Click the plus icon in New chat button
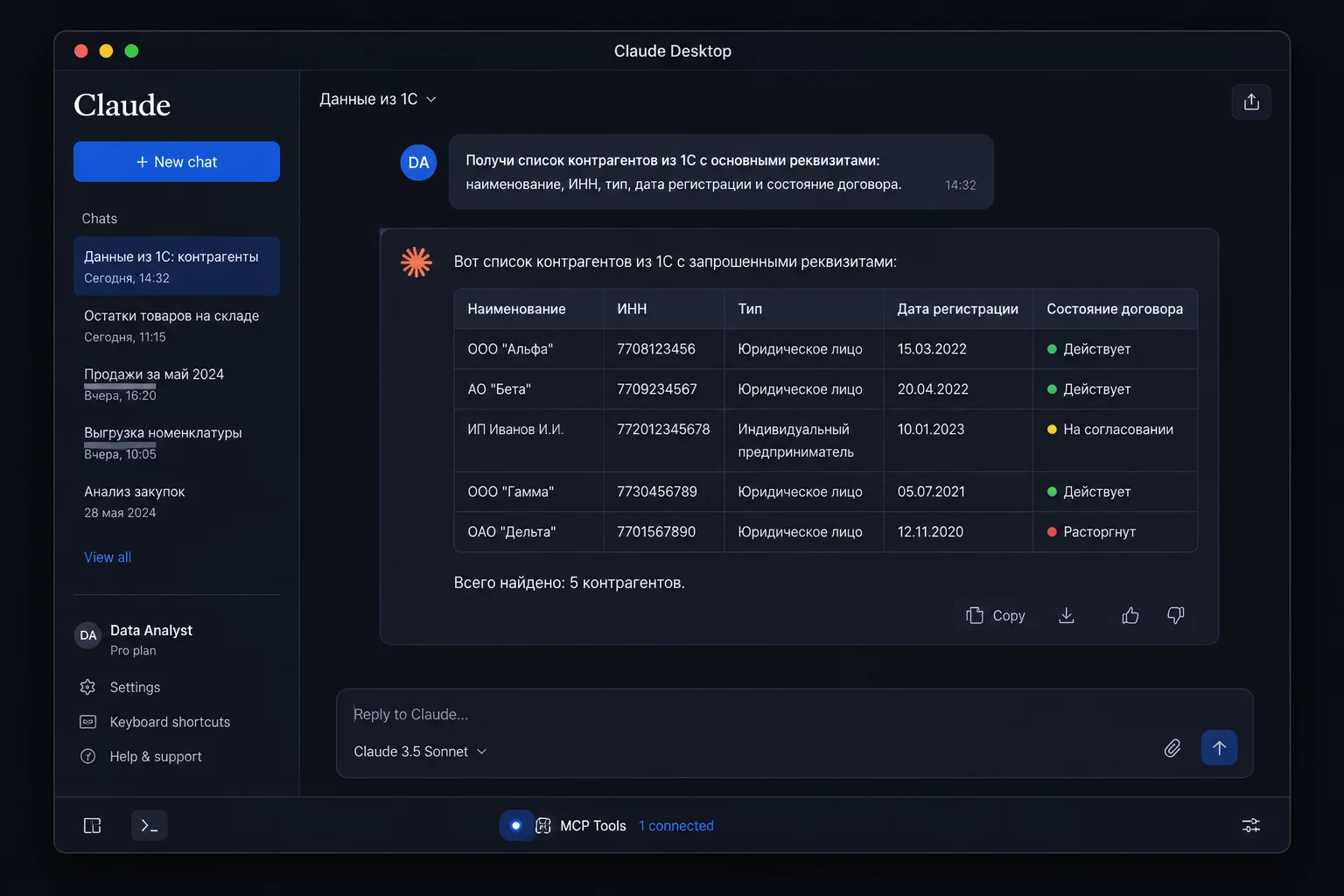1344x896 pixels. point(142,162)
